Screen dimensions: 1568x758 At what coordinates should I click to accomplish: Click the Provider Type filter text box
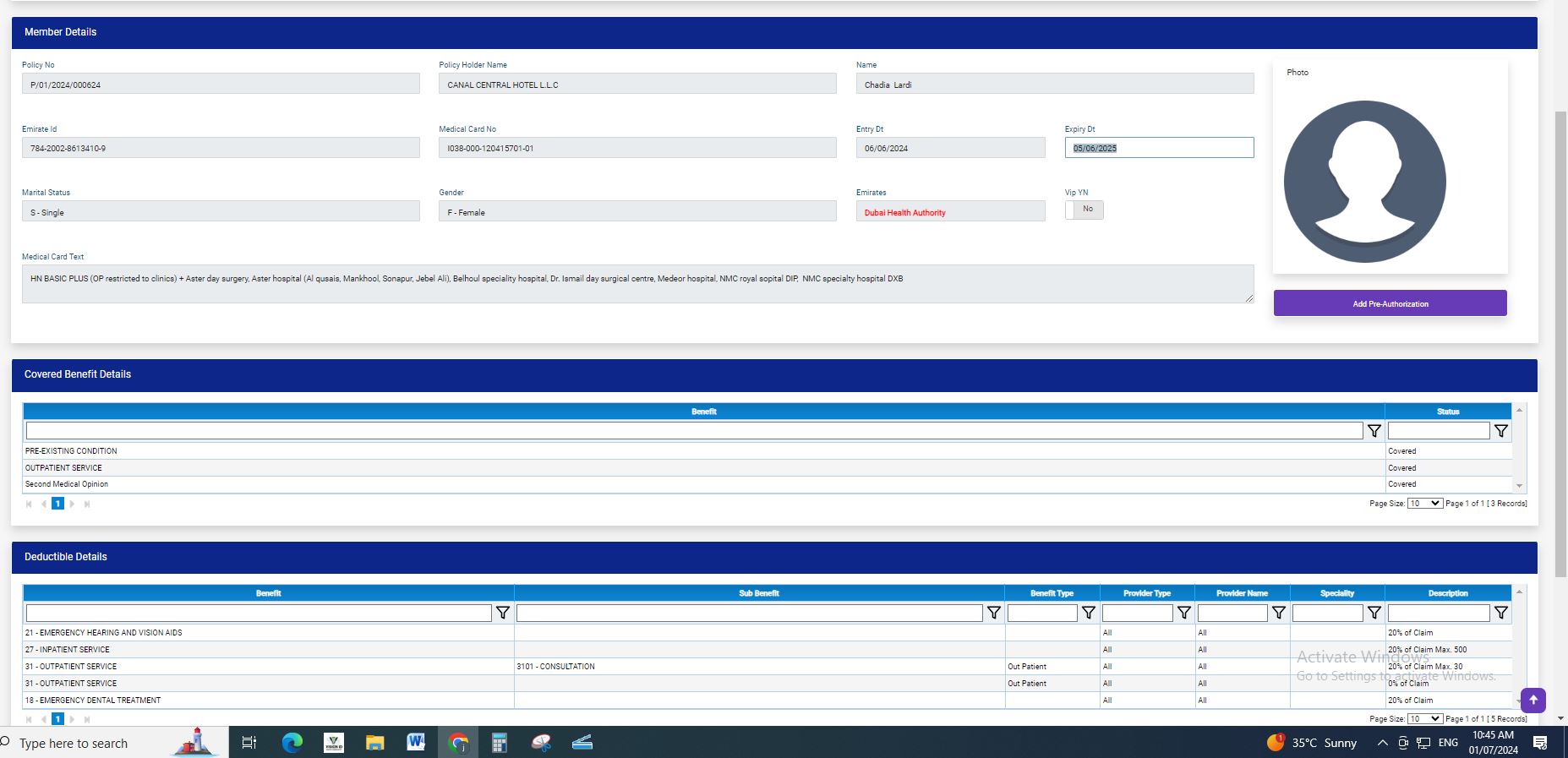point(1137,613)
